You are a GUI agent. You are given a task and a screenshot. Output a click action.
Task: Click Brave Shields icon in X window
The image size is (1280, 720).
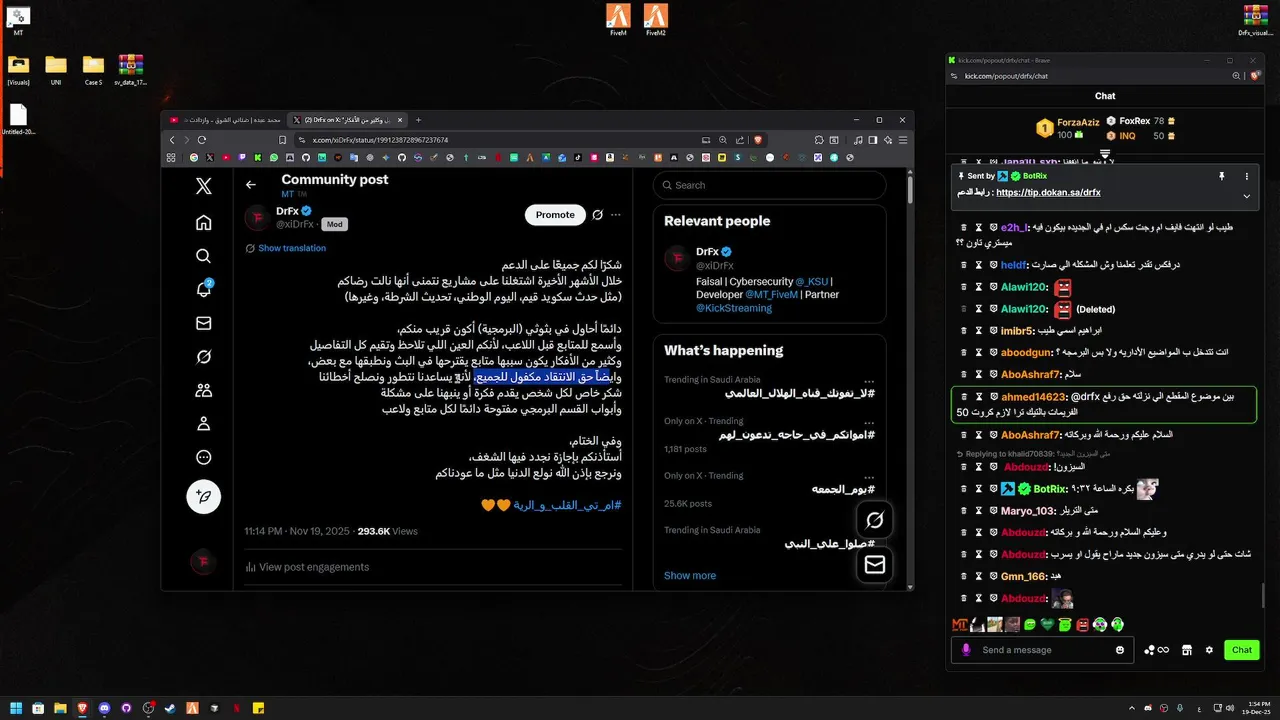[x=757, y=140]
